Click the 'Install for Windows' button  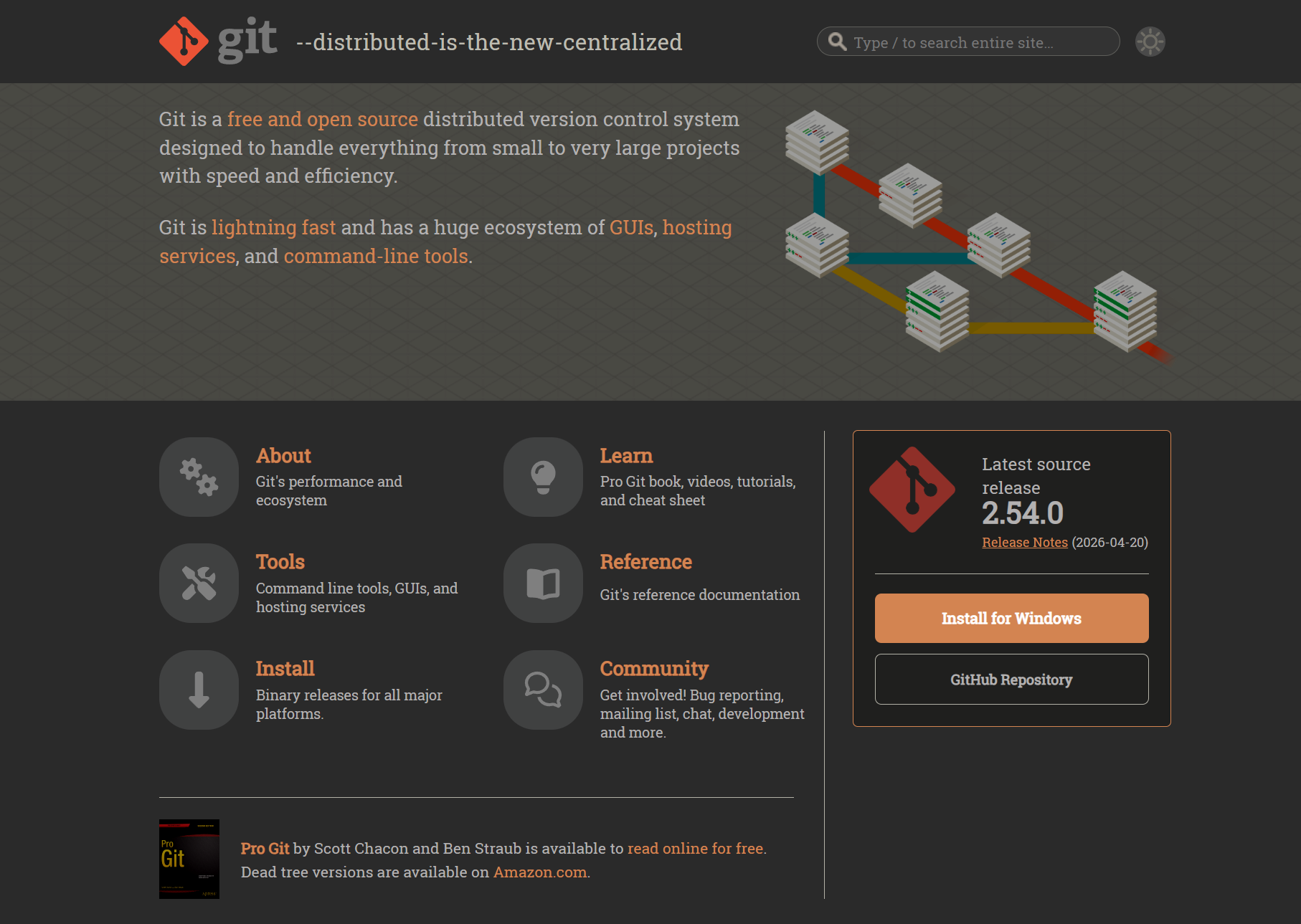1011,618
